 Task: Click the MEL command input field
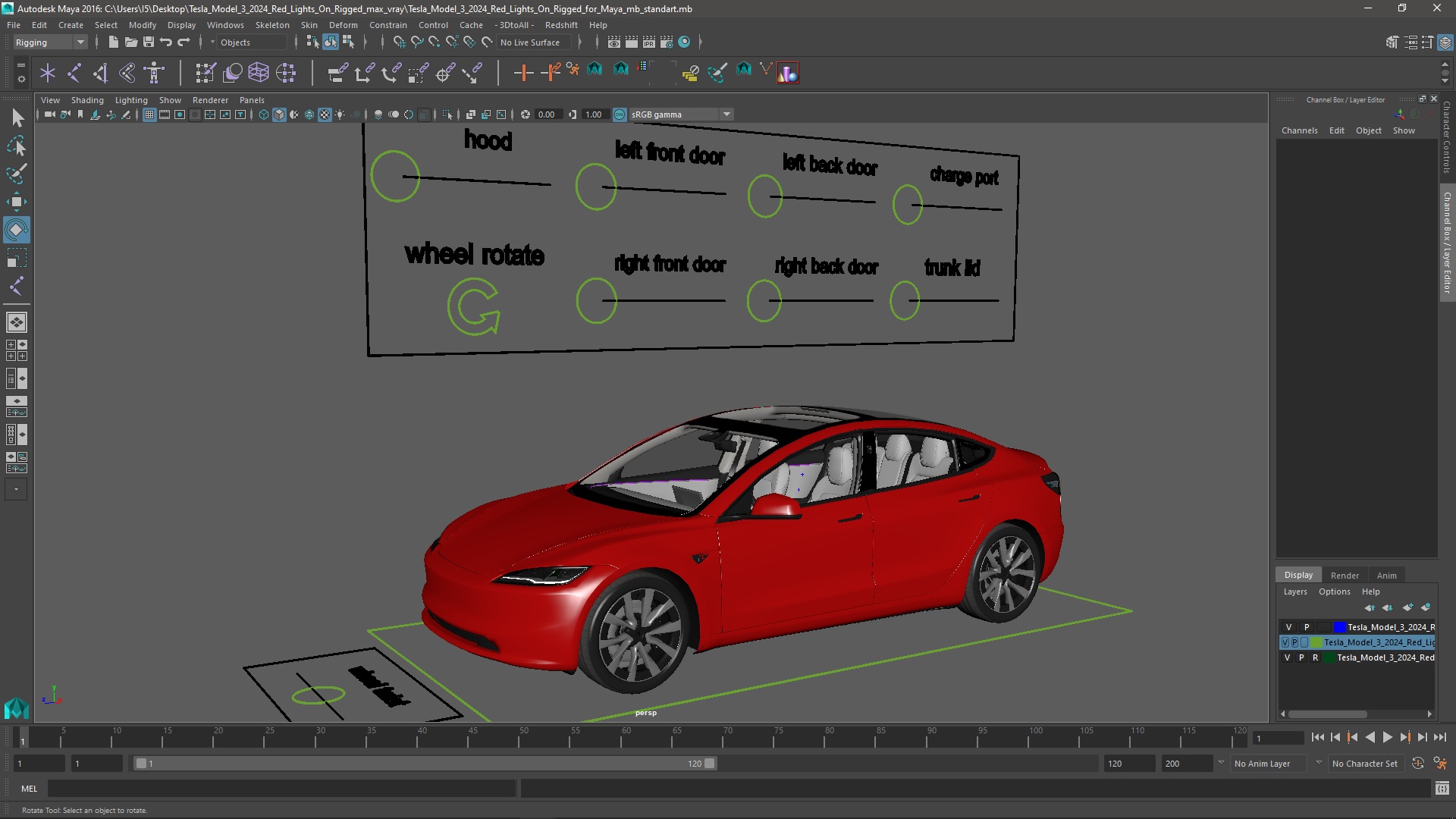281,789
